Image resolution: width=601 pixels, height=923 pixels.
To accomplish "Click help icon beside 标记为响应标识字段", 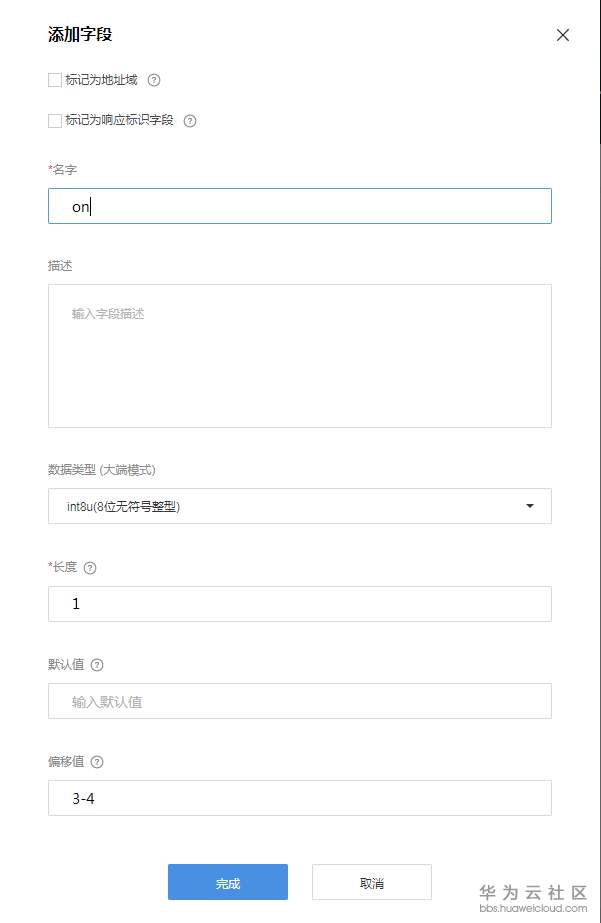I will [190, 121].
